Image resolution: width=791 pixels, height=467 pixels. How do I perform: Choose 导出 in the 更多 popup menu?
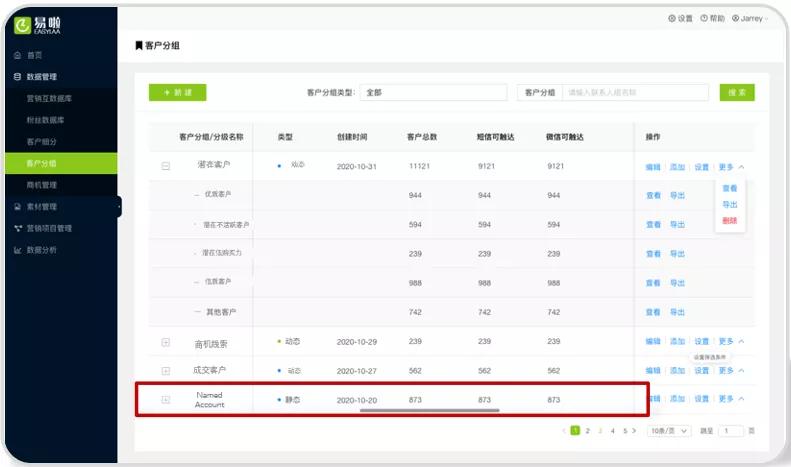[x=729, y=204]
